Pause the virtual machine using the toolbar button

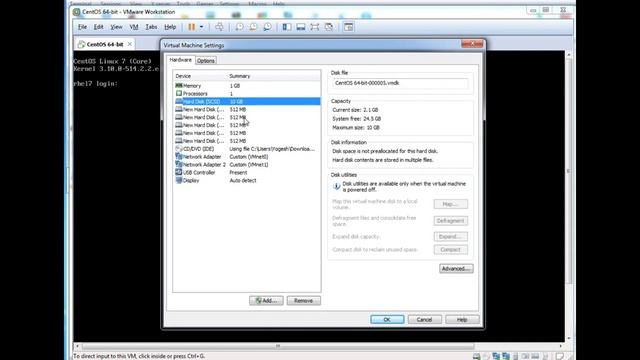click(x=191, y=27)
